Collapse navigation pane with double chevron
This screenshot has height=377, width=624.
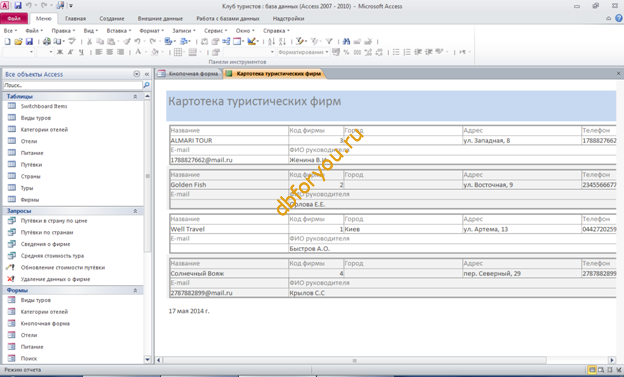tap(147, 74)
